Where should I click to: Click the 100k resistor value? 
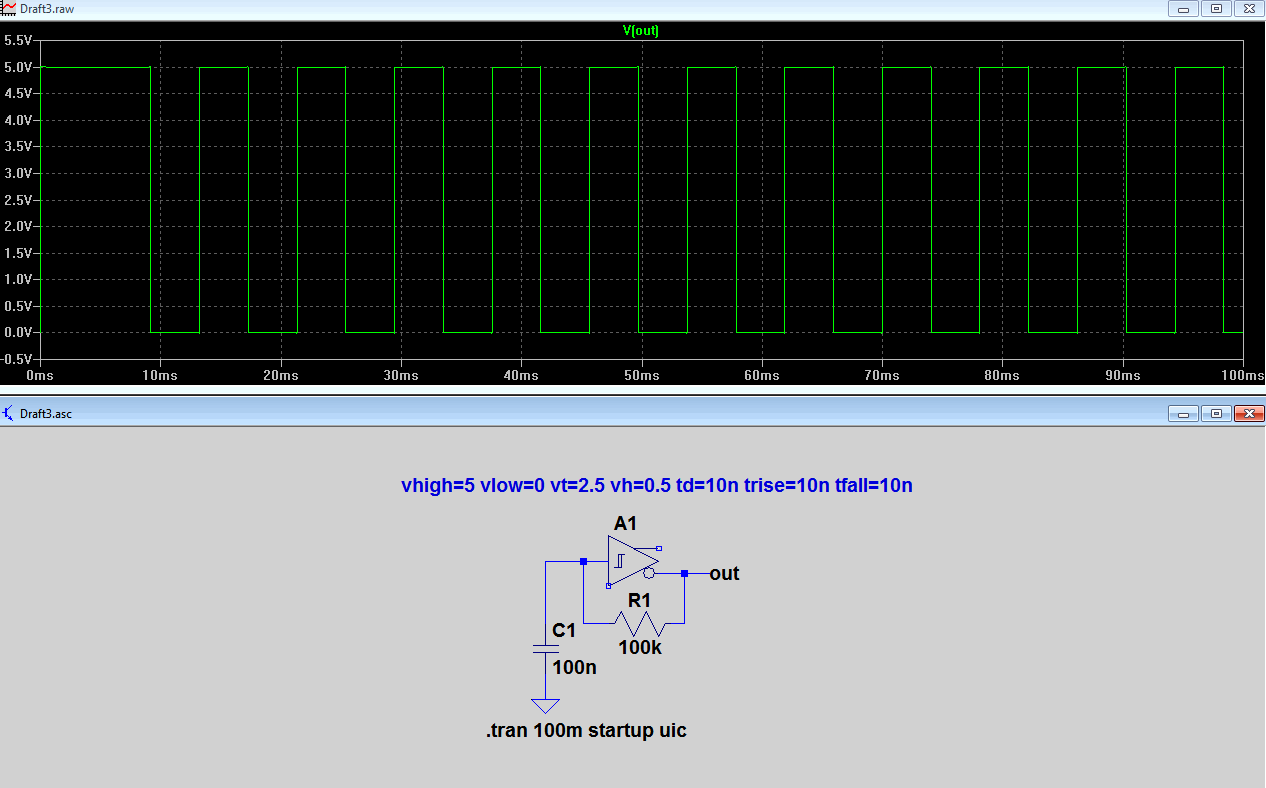(640, 647)
